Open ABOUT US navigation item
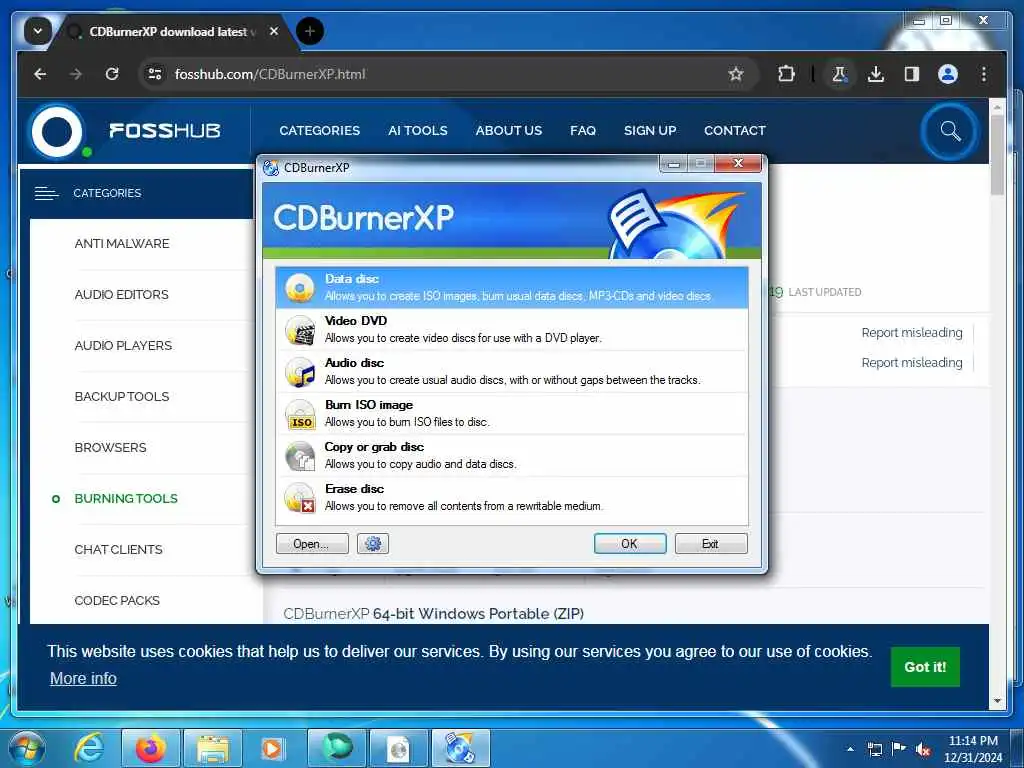This screenshot has height=768, width=1024. 509,131
